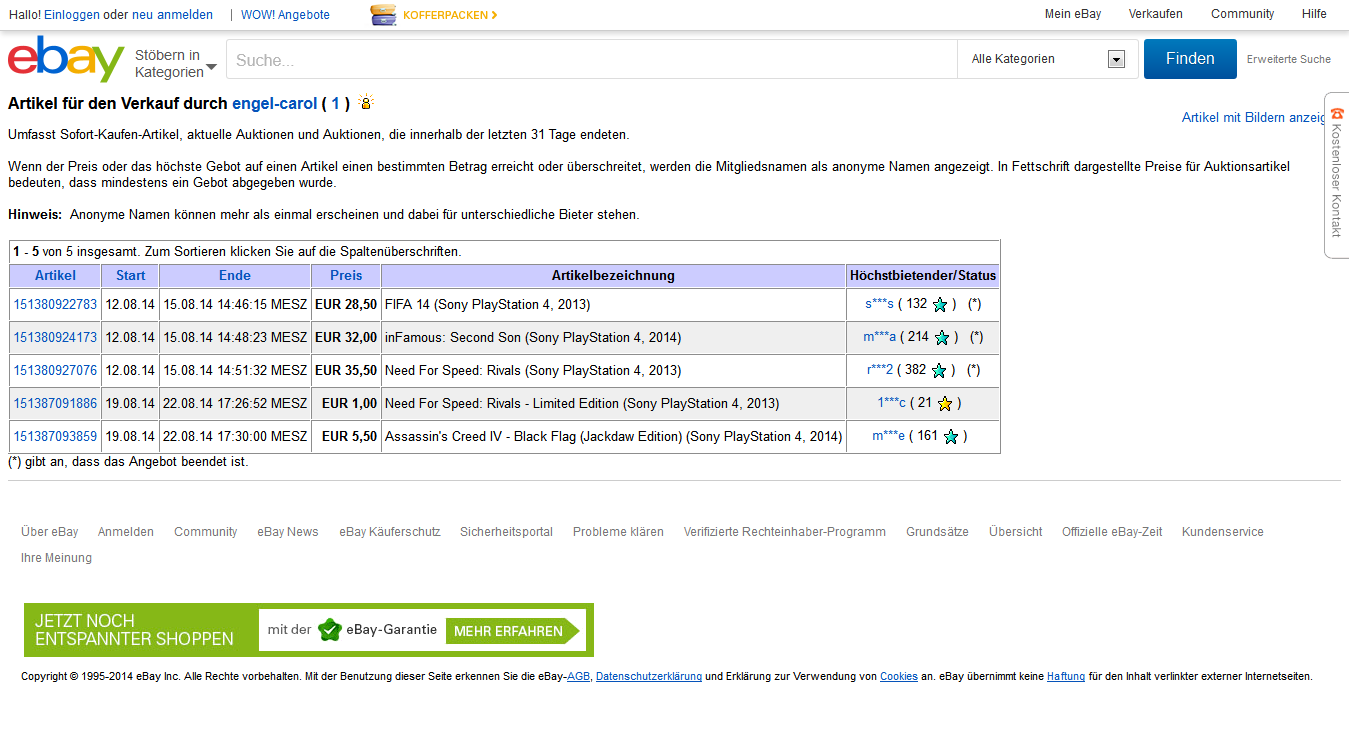Open the Mein eBay menu
Image resolution: width=1349 pixels, height=735 pixels.
pyautogui.click(x=1073, y=14)
